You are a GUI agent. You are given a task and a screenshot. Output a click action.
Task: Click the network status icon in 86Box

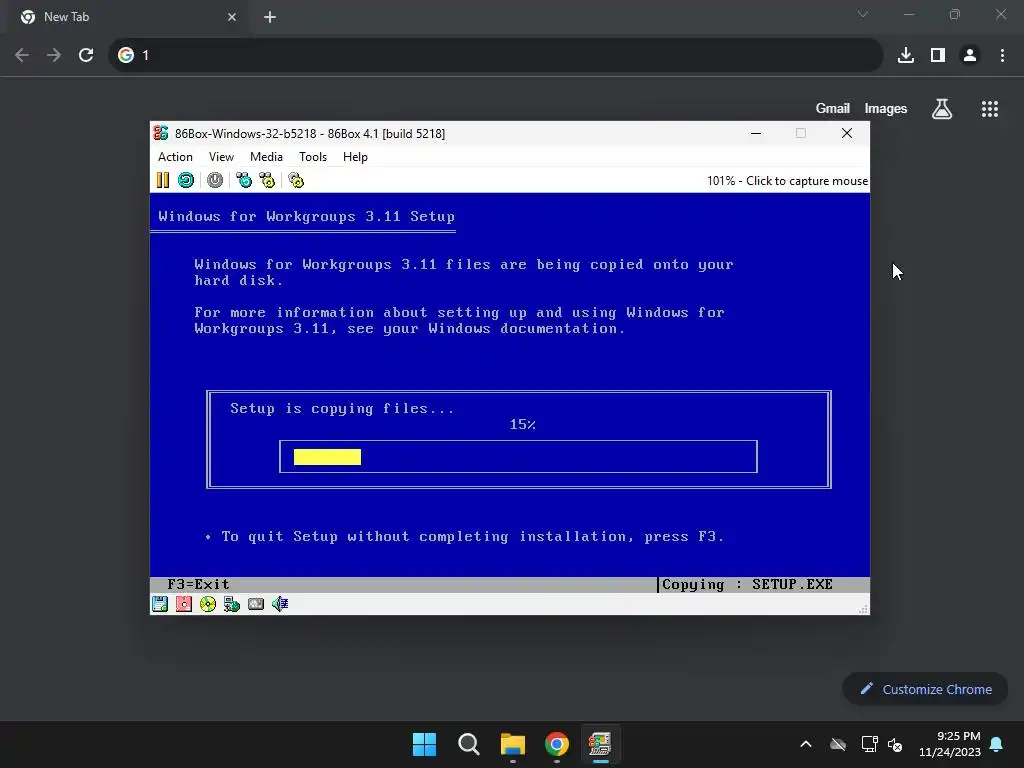[232, 604]
